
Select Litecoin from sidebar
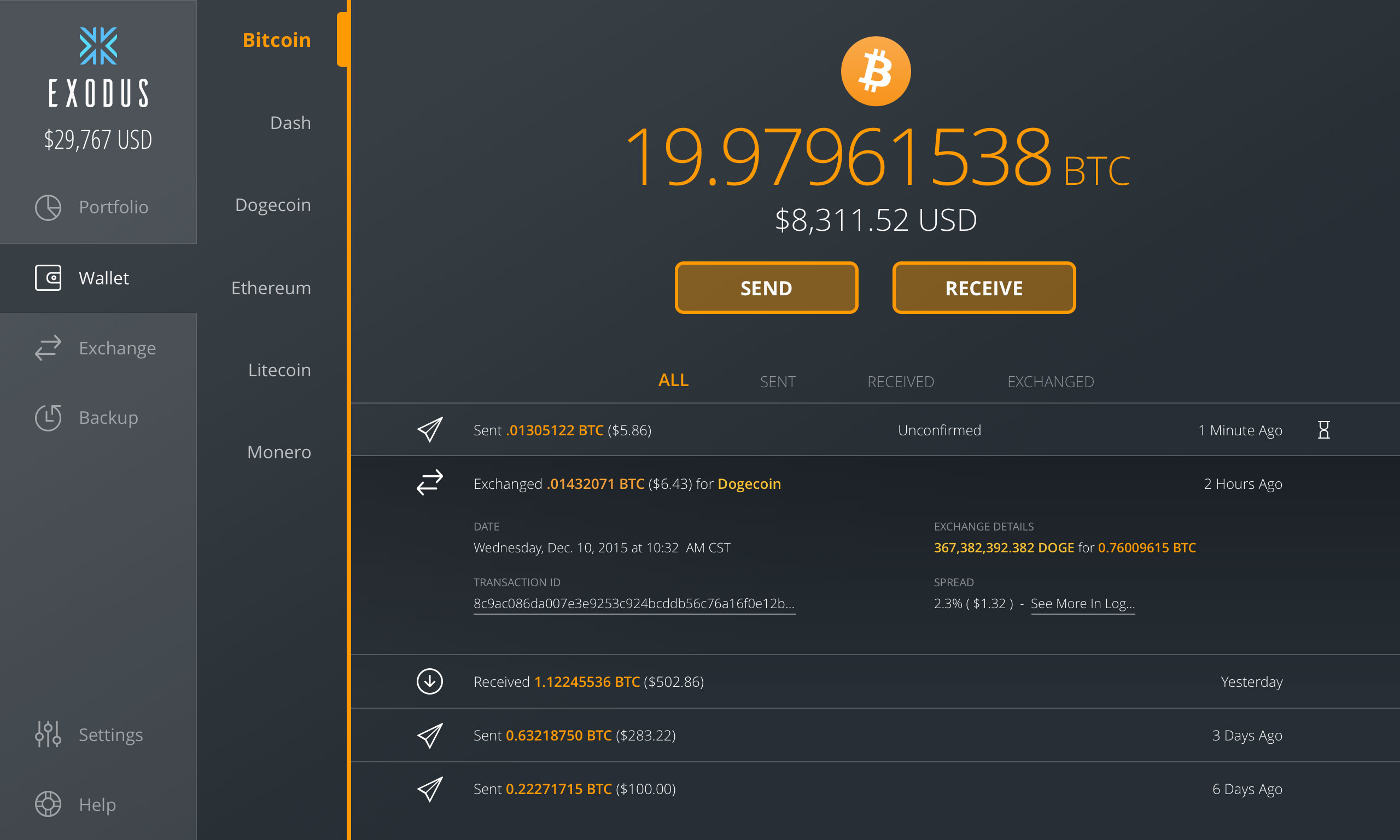(280, 371)
